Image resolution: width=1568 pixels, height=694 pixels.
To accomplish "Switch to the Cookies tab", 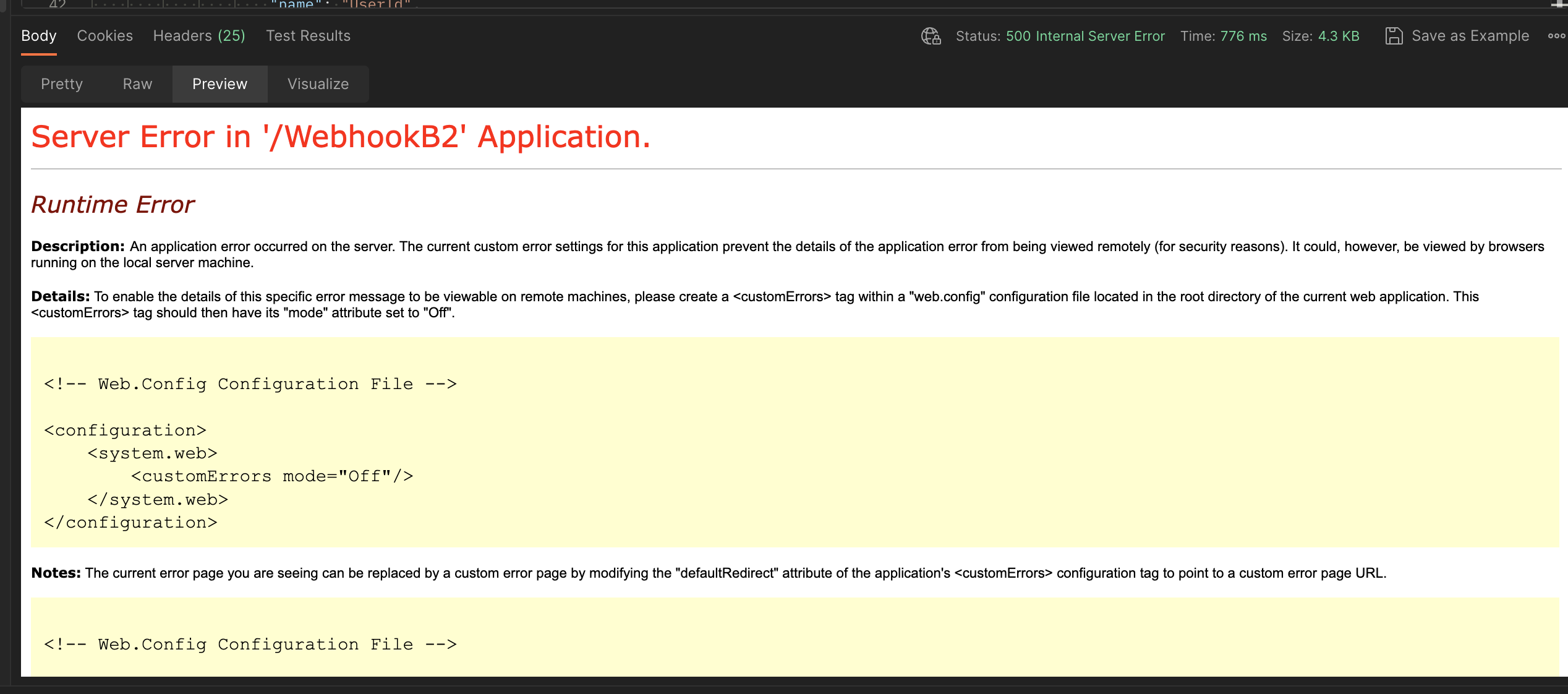I will [x=104, y=35].
